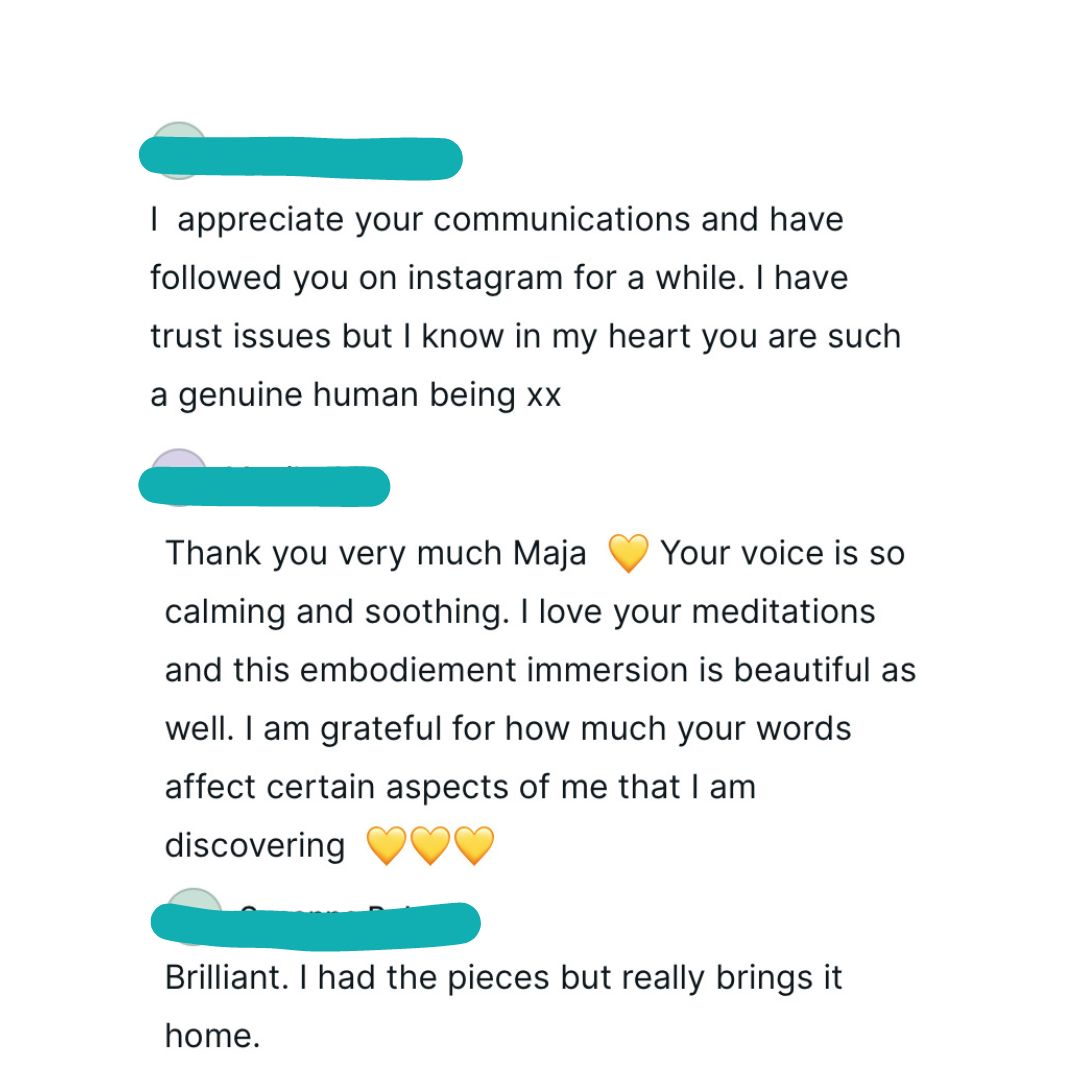Open the second commenter's redacted teal name

pyautogui.click(x=265, y=486)
